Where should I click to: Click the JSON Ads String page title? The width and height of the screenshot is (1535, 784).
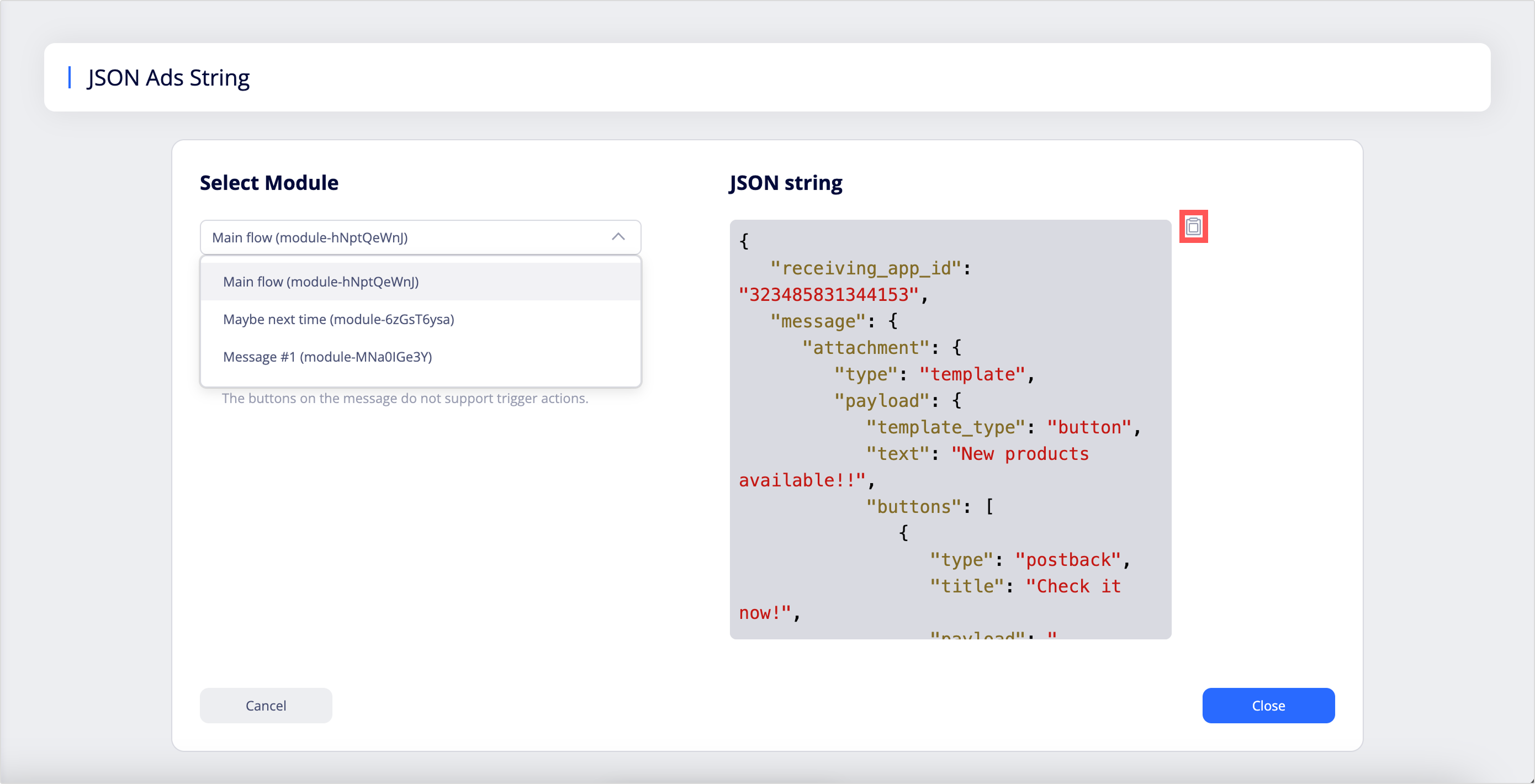coord(168,77)
